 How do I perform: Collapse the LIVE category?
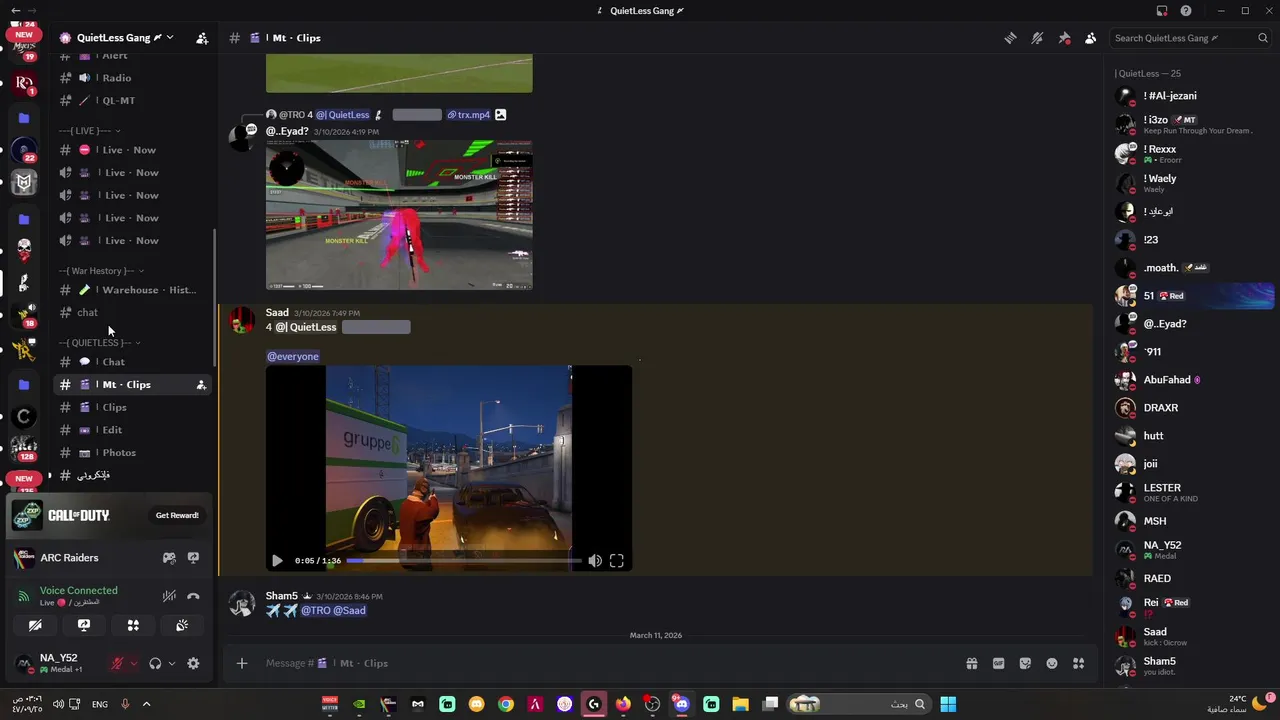pos(90,131)
